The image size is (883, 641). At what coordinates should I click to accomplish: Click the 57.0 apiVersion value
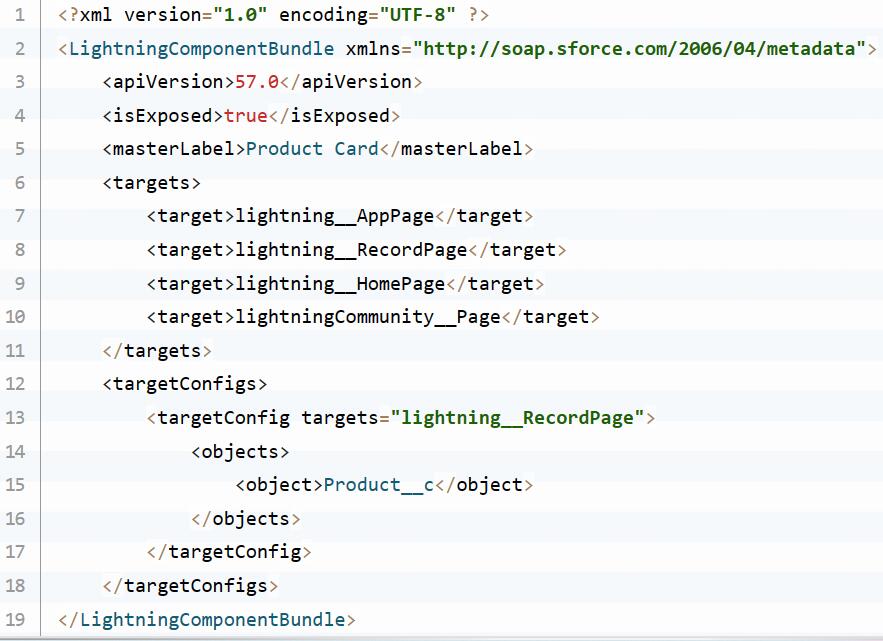click(x=257, y=82)
